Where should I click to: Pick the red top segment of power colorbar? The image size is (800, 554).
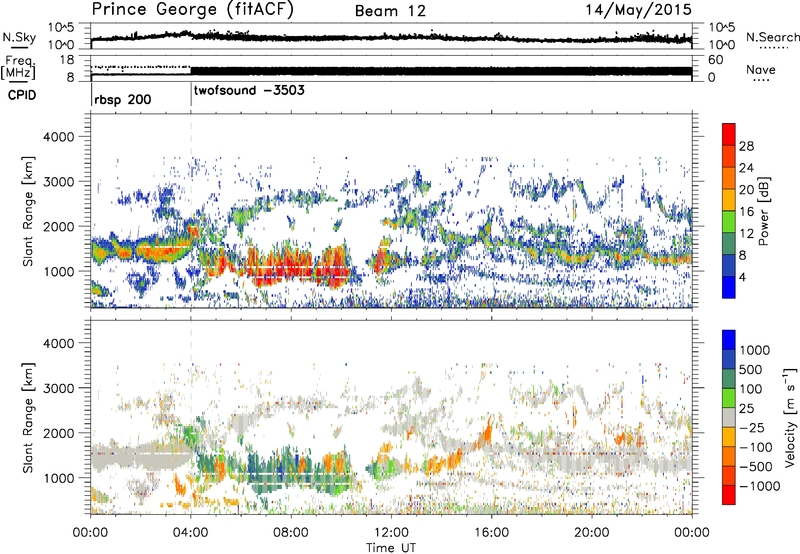point(729,134)
